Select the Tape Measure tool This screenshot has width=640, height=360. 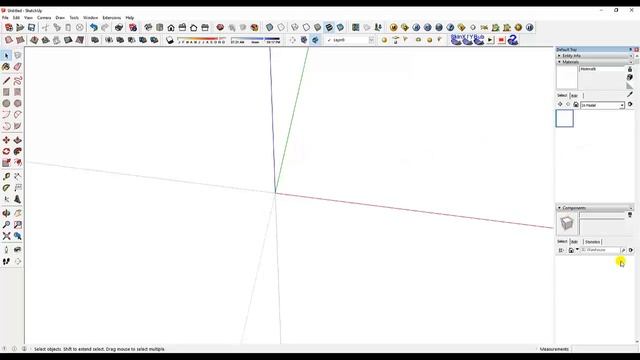tap(6, 176)
